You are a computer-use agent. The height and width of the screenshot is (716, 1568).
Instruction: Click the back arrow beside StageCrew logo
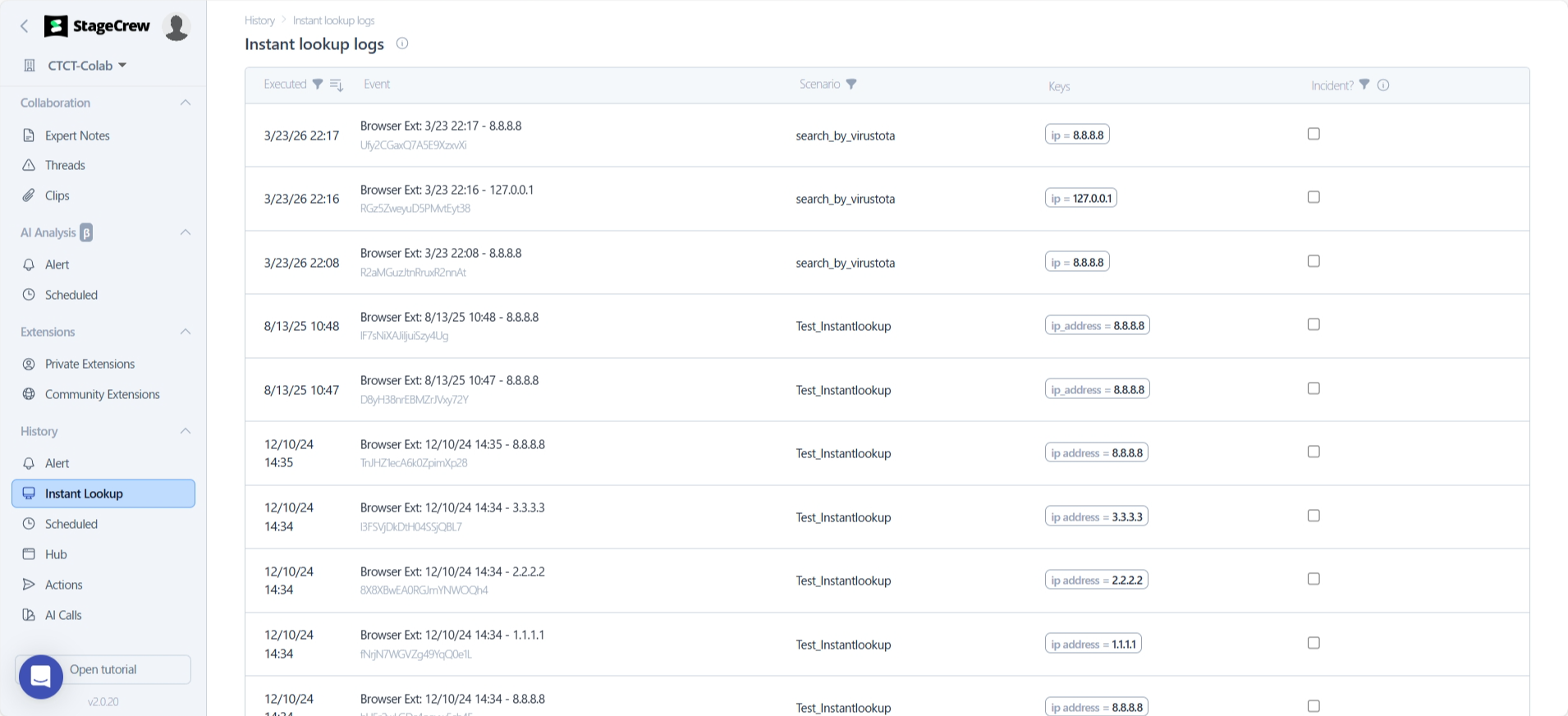point(25,26)
